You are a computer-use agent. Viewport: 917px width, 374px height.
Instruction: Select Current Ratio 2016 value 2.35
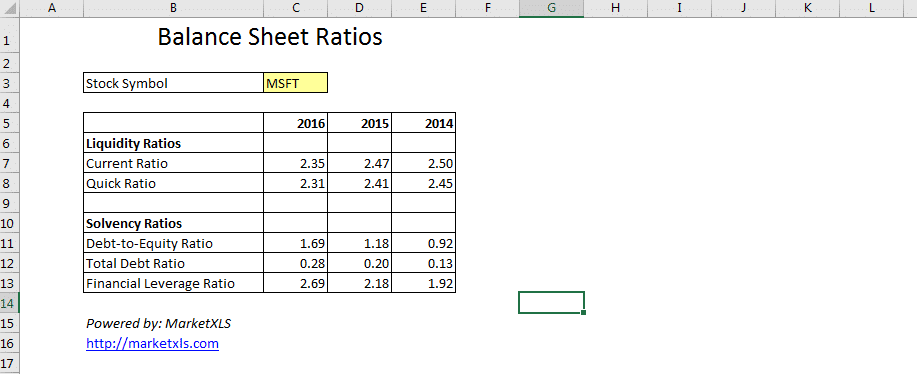(x=295, y=163)
